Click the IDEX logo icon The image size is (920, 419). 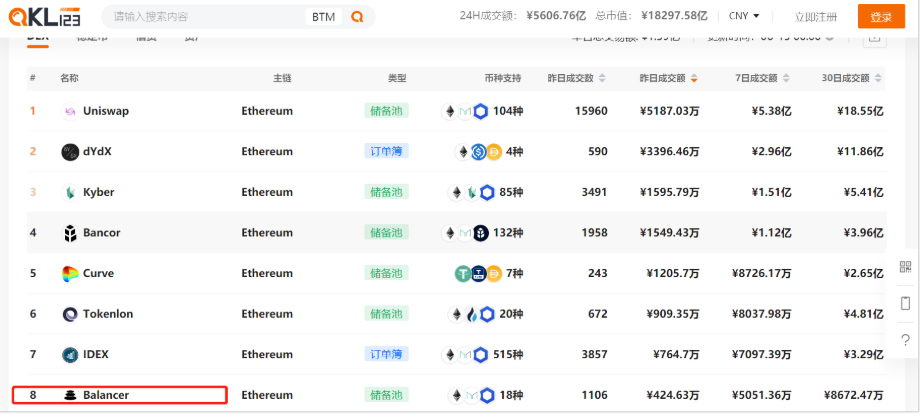pyautogui.click(x=70, y=354)
